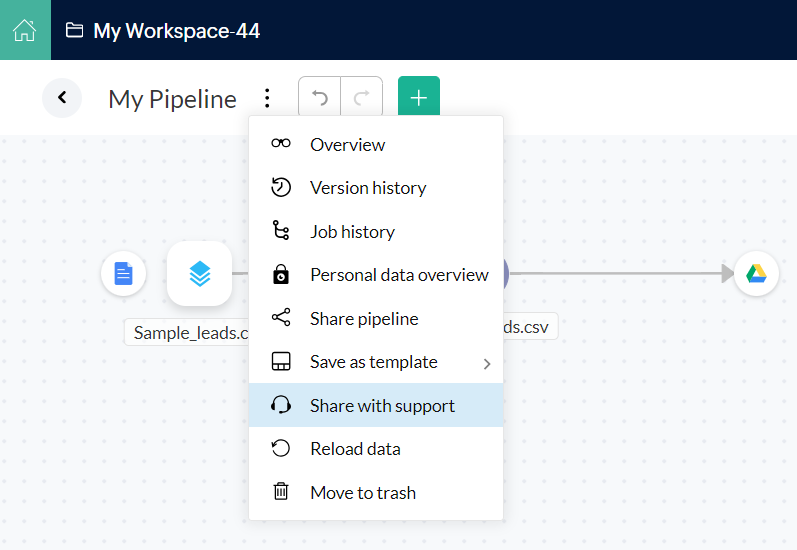
Task: Select the Google Drive destination node
Action: coord(756,274)
